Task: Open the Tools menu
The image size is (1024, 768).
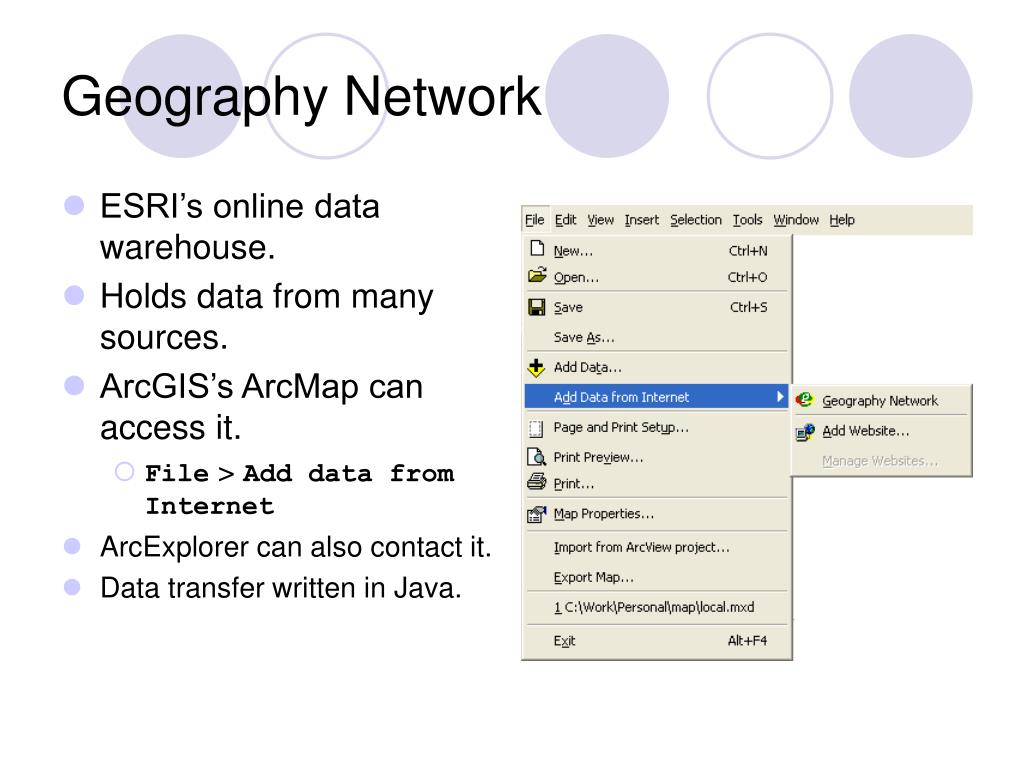Action: 747,220
